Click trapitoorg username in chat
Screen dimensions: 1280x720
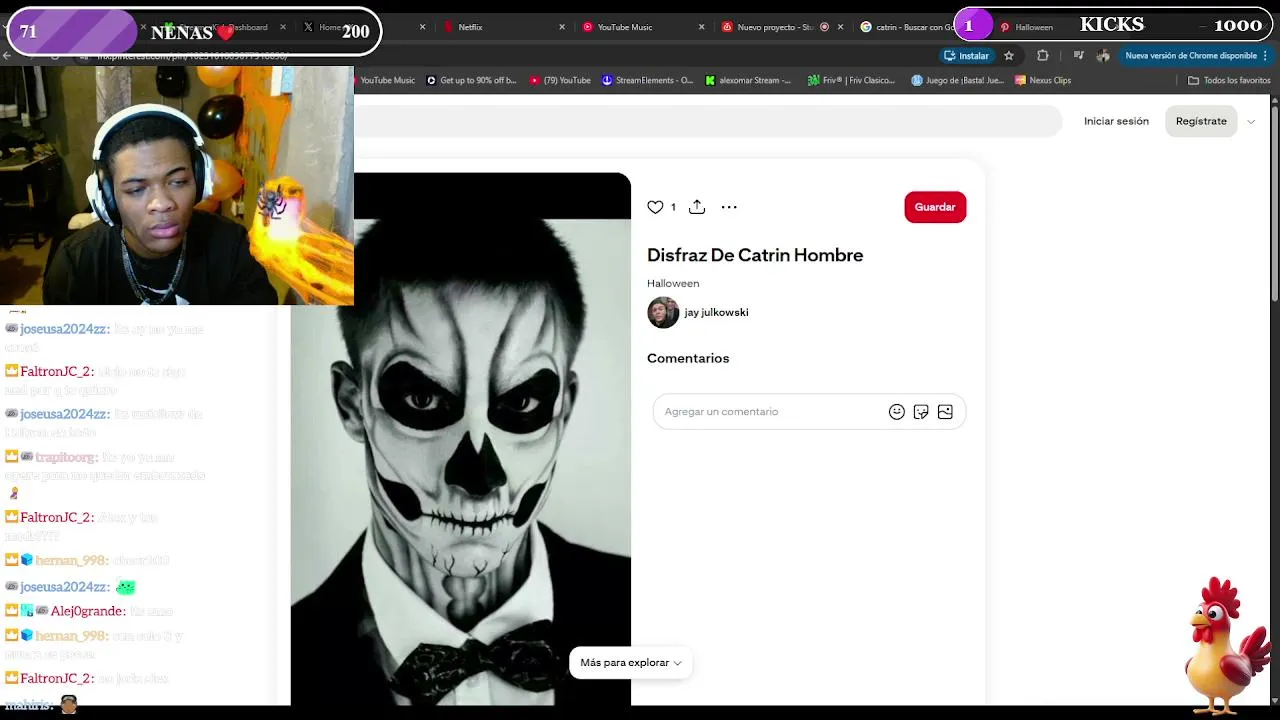tap(66, 457)
